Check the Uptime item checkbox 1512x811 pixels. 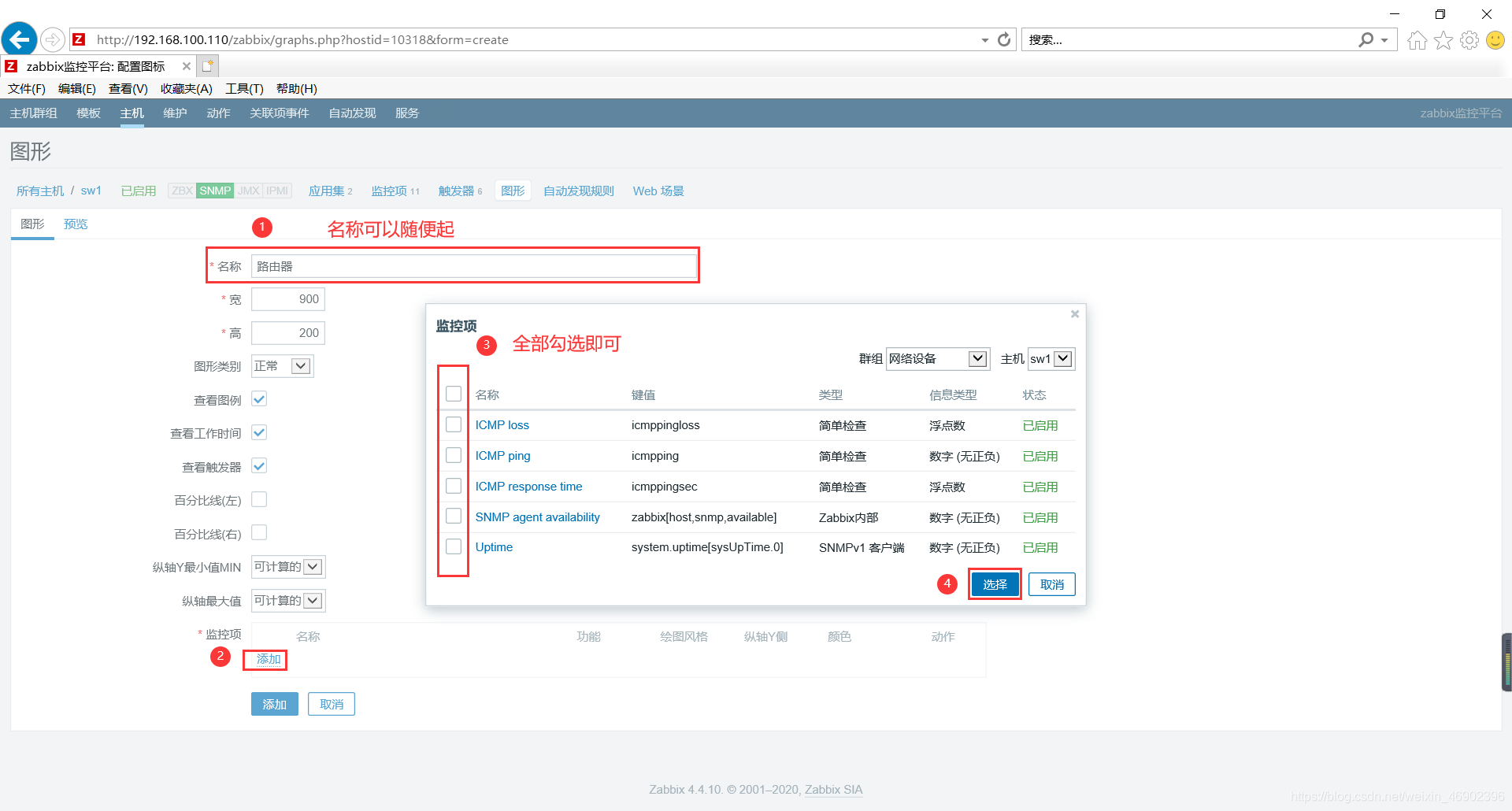click(454, 546)
